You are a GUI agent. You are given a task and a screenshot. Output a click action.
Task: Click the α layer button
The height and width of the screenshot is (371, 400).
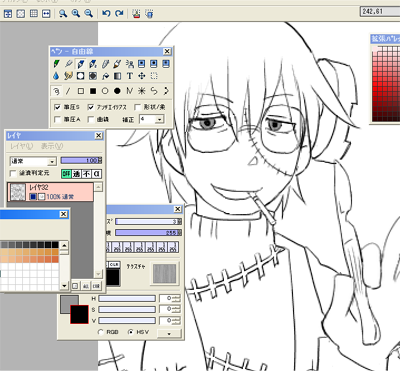[97, 174]
